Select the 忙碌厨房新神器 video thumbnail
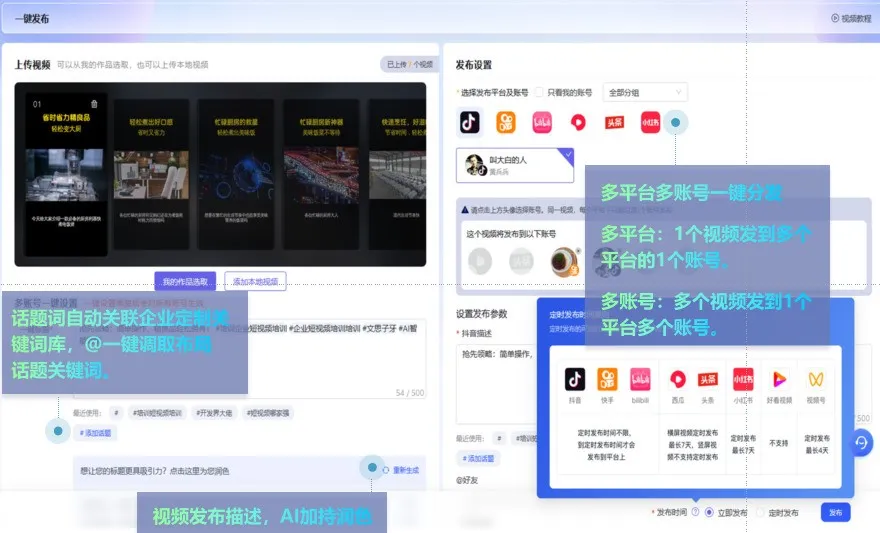This screenshot has width=880, height=533. coord(321,174)
